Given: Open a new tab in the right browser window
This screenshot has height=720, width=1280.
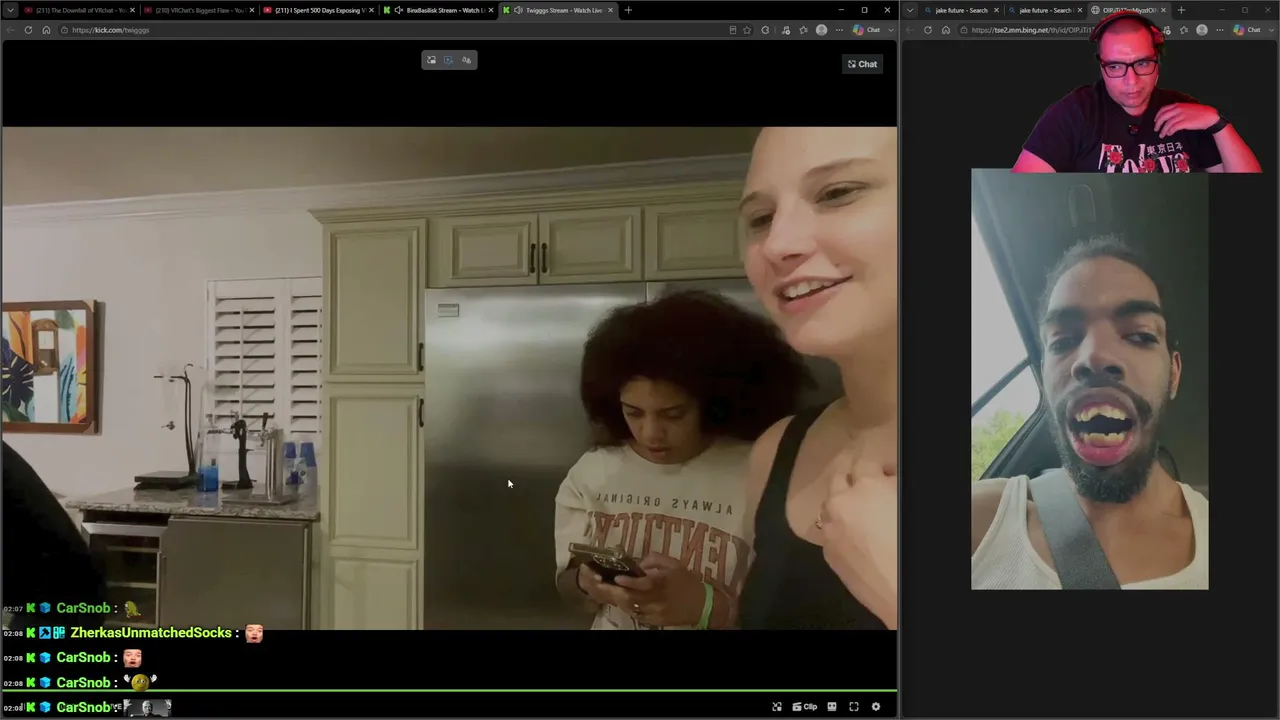Looking at the screenshot, I should click(1181, 10).
